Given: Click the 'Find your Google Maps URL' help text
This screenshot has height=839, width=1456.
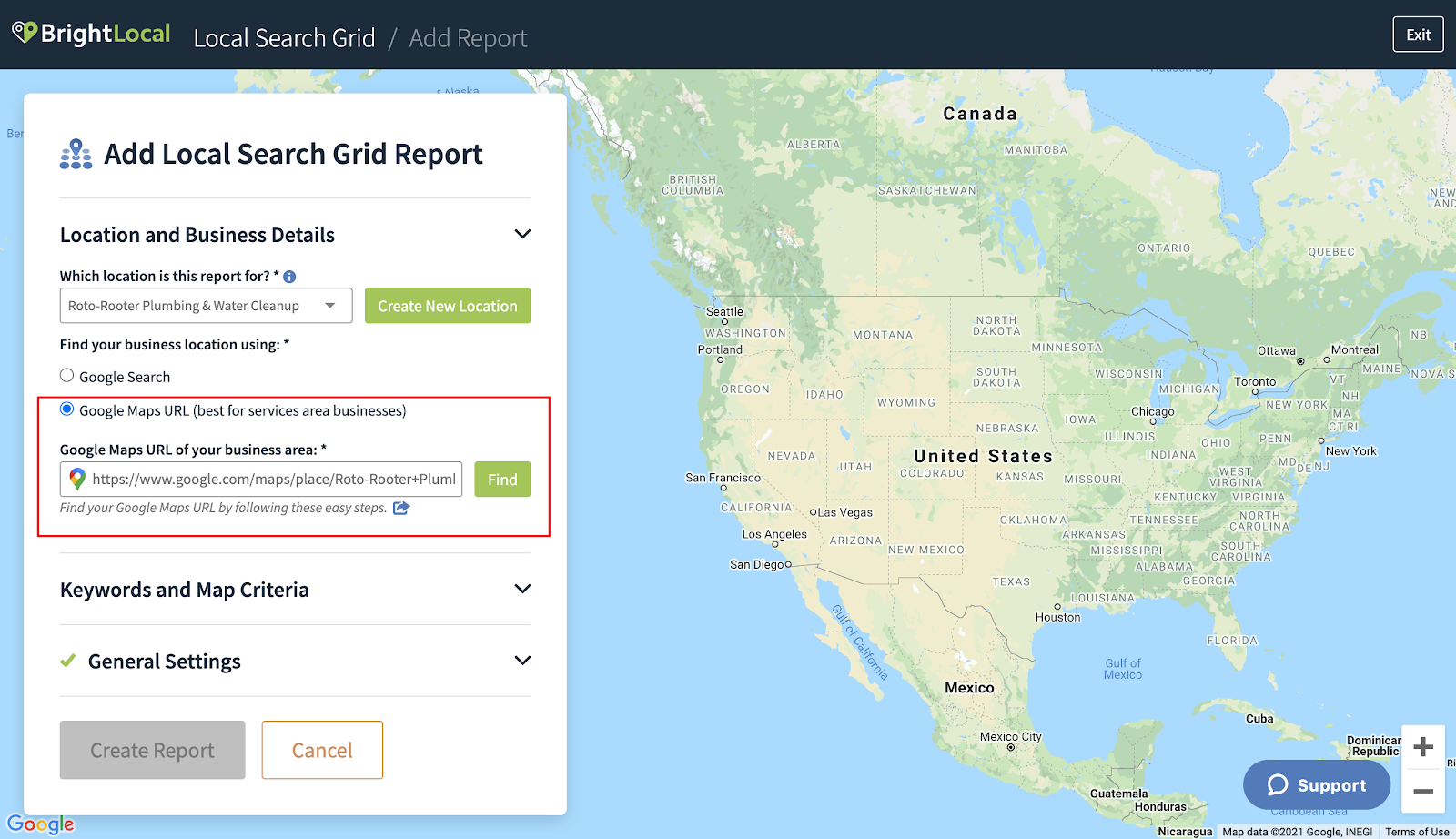Looking at the screenshot, I should coord(224,508).
